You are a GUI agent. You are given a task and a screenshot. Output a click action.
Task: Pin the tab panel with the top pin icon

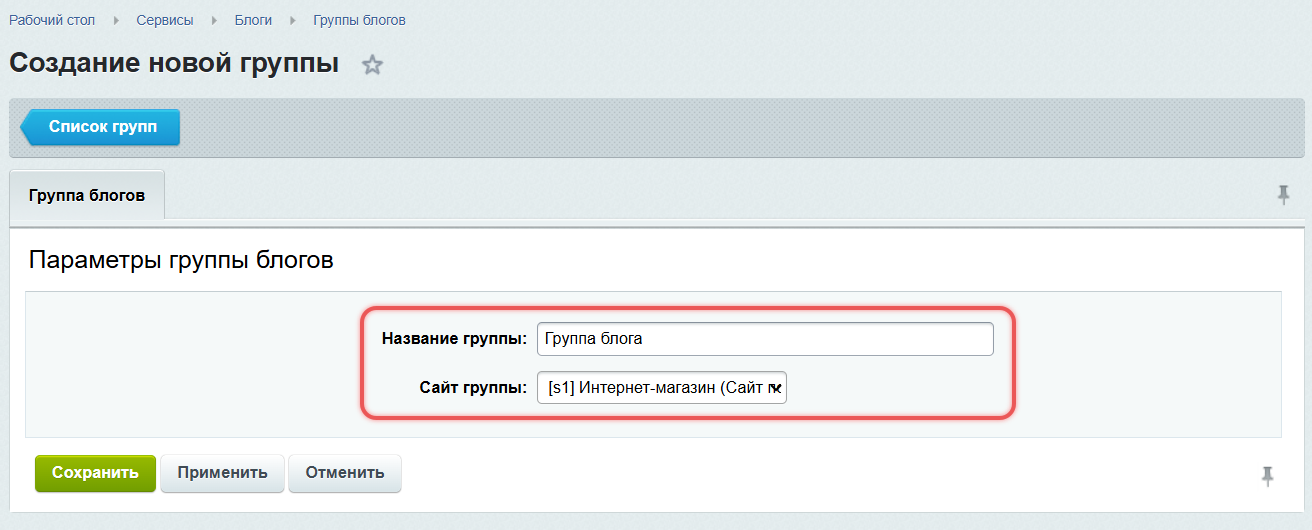1284,195
